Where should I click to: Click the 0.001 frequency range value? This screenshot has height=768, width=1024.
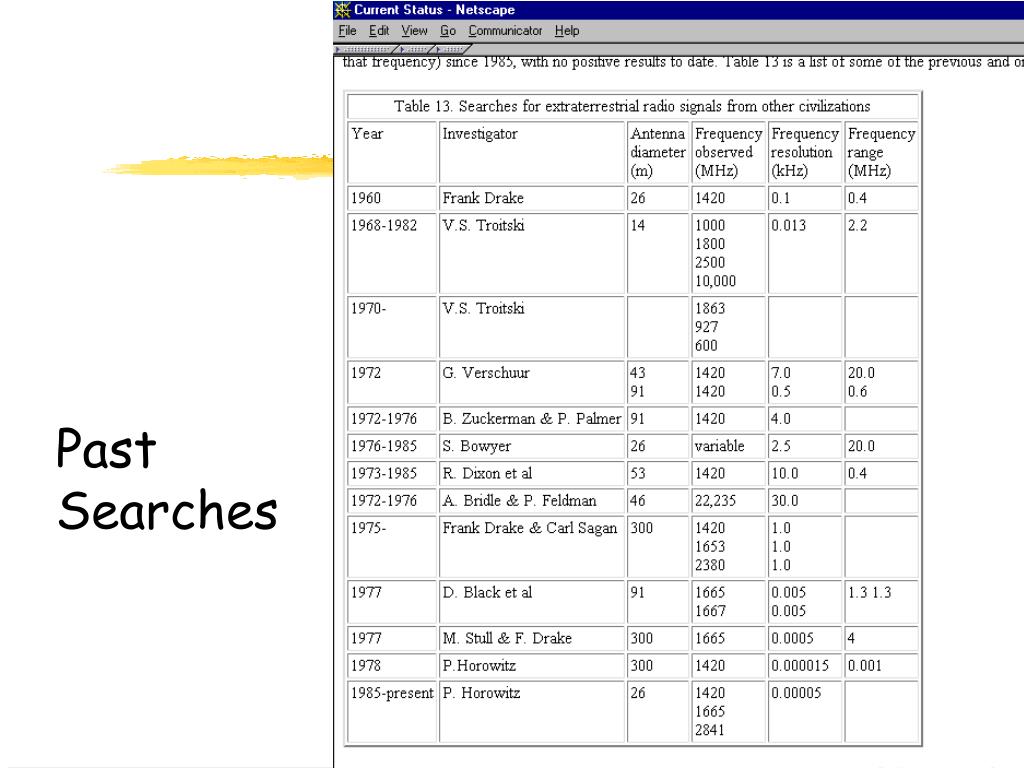[x=865, y=665]
